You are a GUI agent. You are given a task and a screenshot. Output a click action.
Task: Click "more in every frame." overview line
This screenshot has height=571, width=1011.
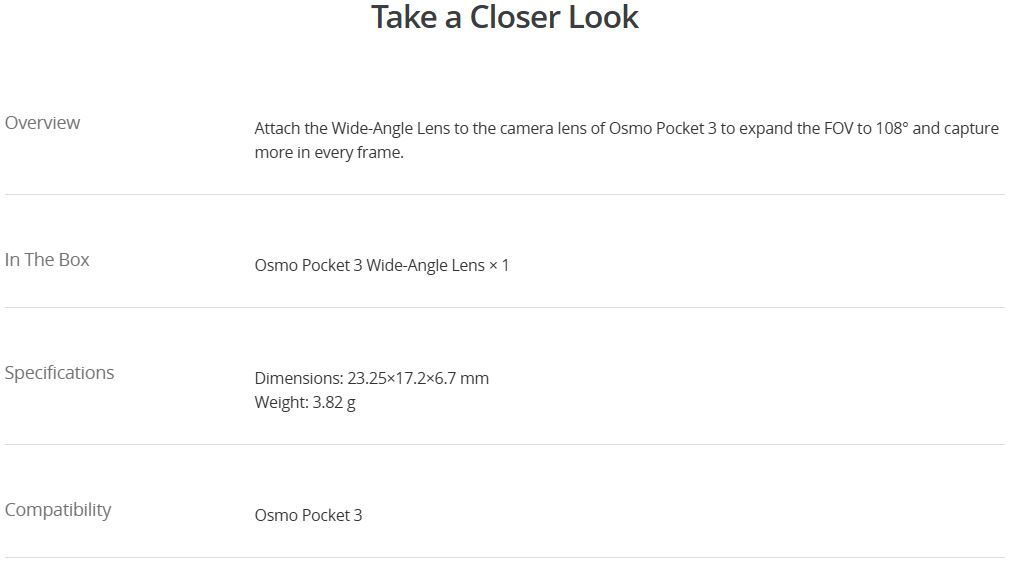coord(329,153)
